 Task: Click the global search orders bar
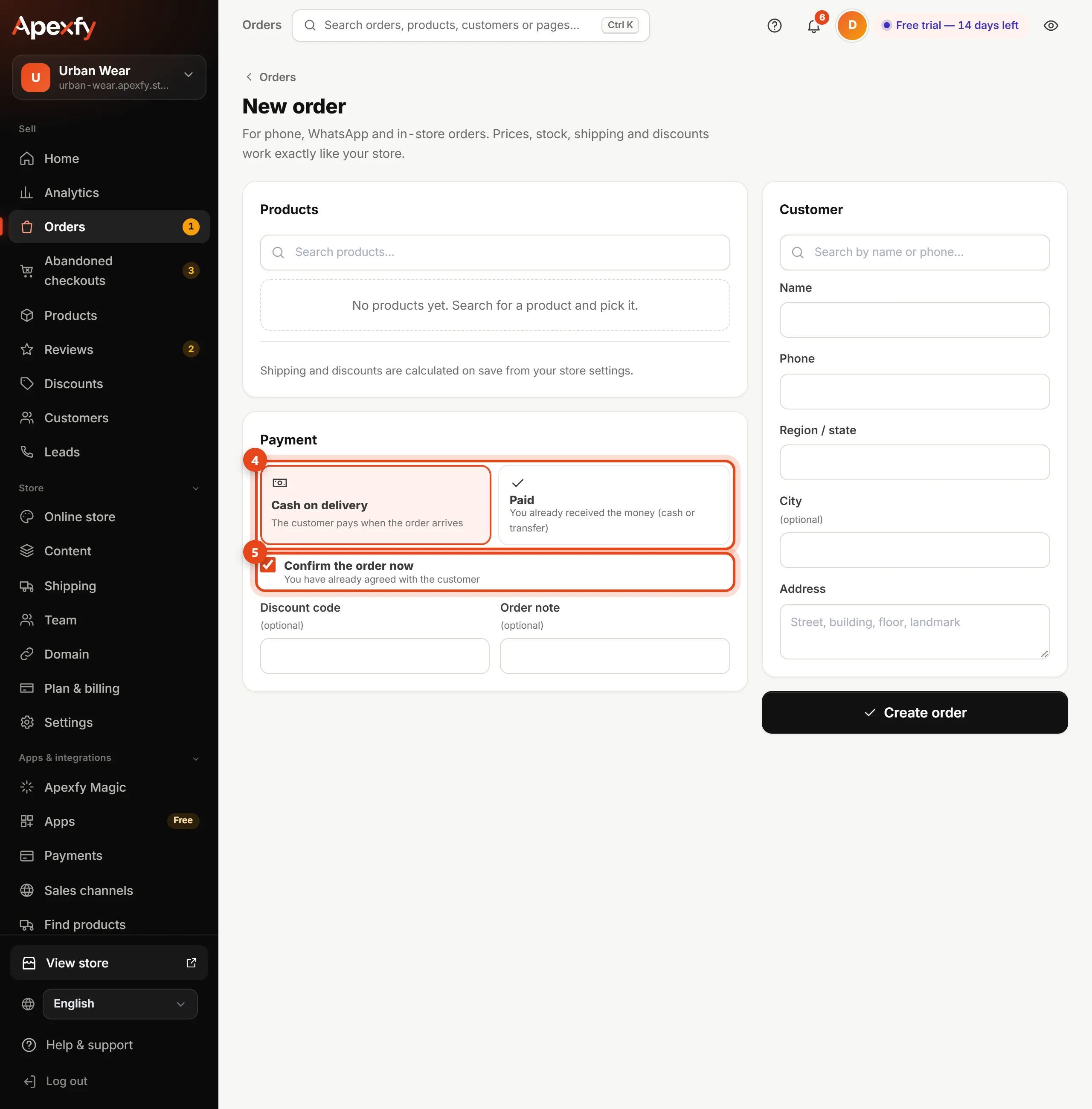[470, 25]
